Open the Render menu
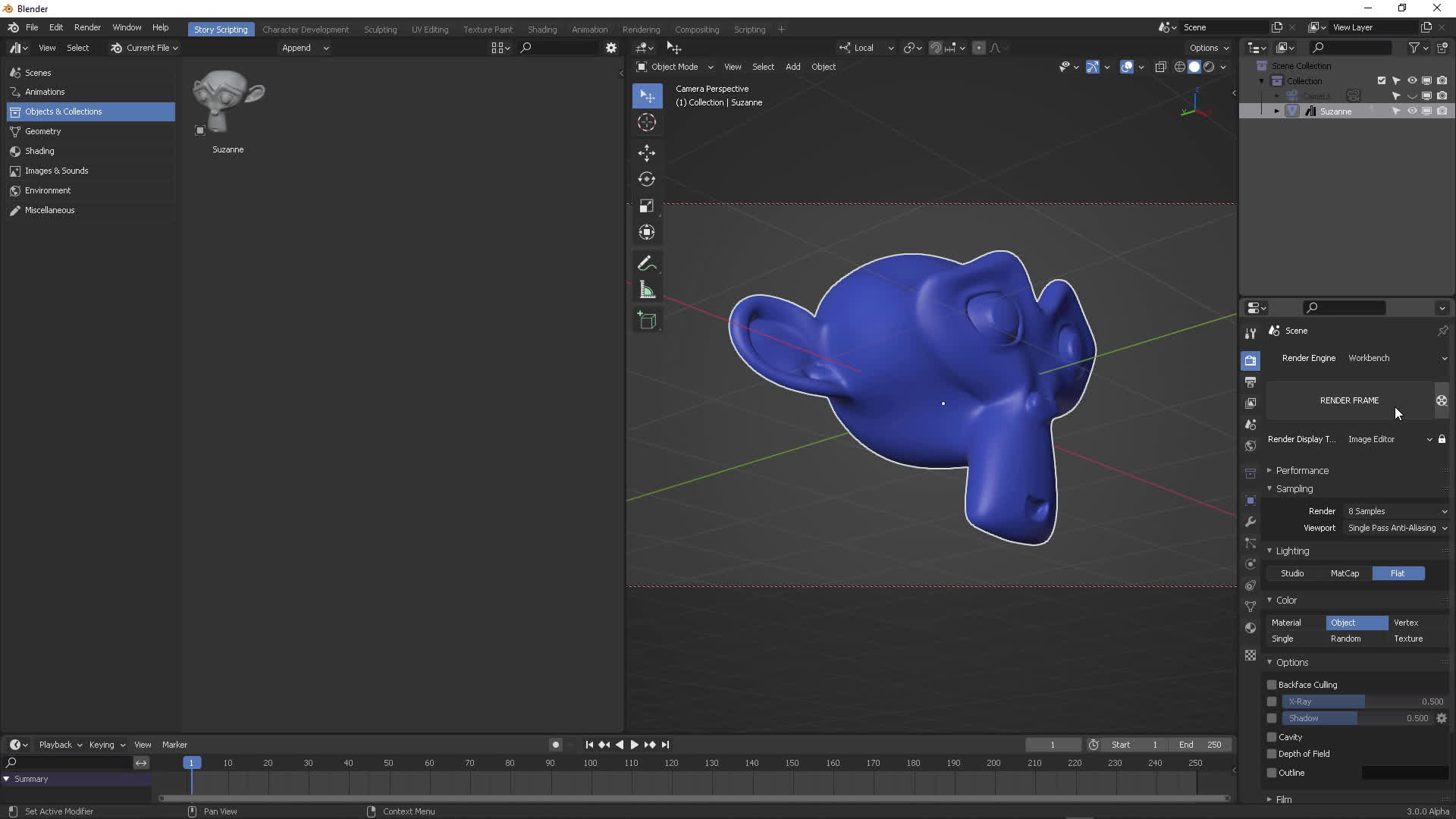Screen dimensions: 1456x819 coord(87,27)
